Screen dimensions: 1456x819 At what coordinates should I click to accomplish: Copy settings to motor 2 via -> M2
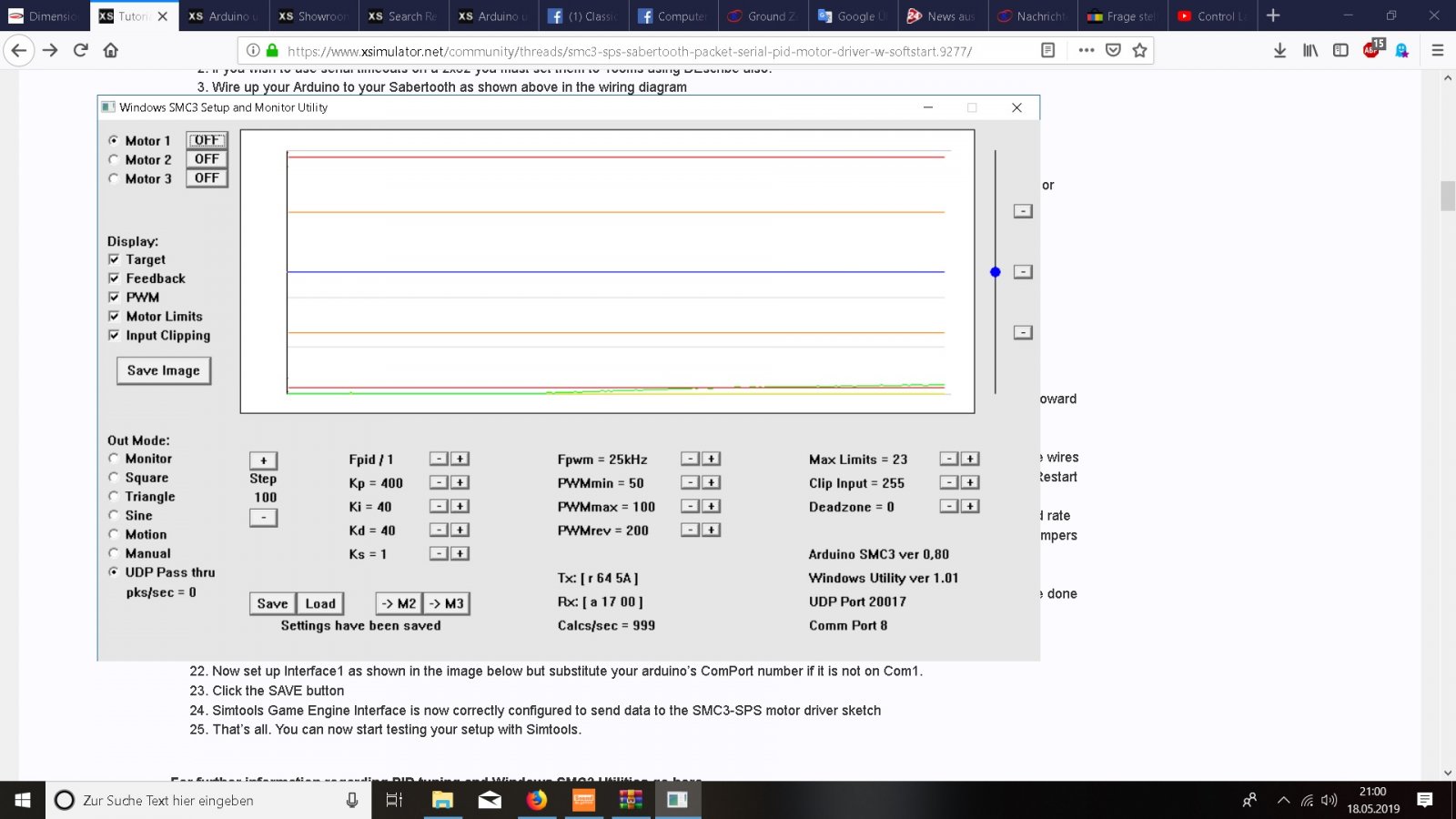[399, 603]
